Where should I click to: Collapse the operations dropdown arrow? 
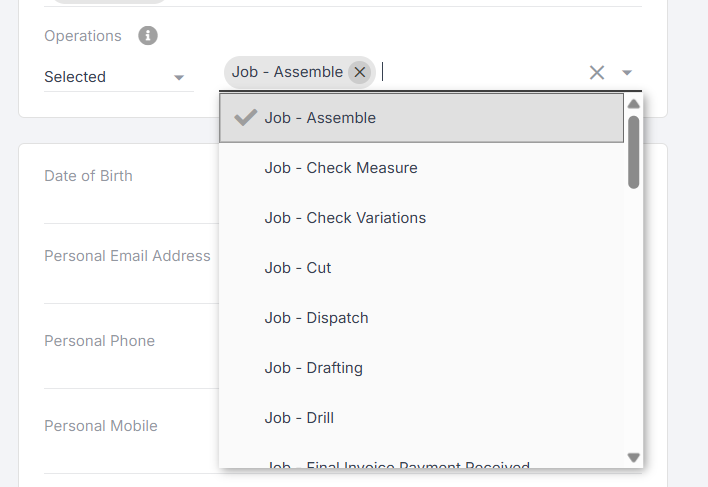click(627, 72)
